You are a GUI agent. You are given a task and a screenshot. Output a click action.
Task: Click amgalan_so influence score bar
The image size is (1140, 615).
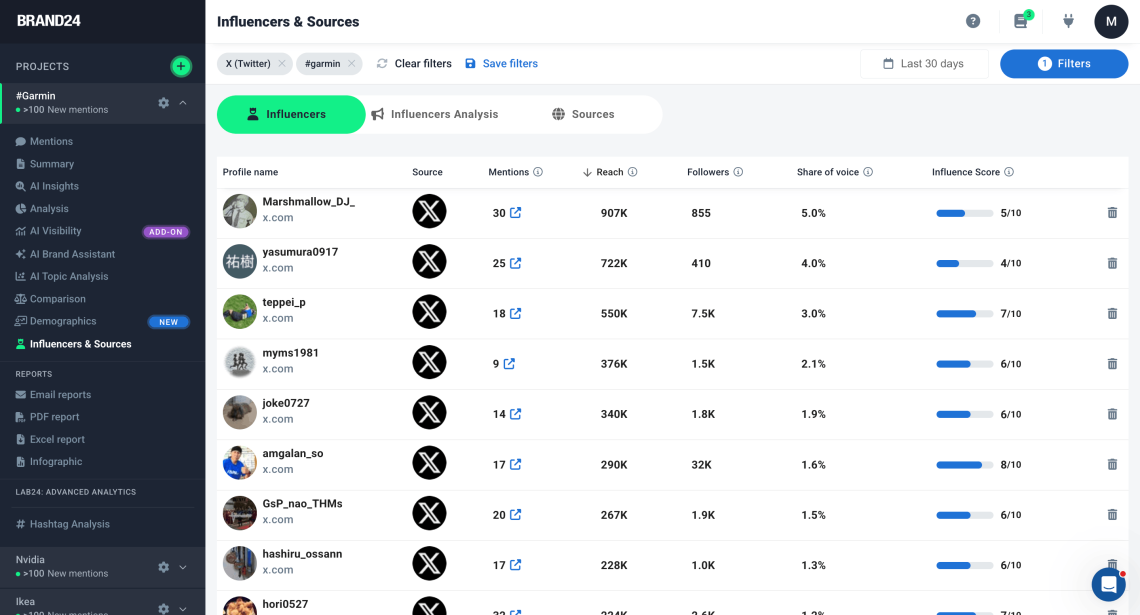point(958,465)
